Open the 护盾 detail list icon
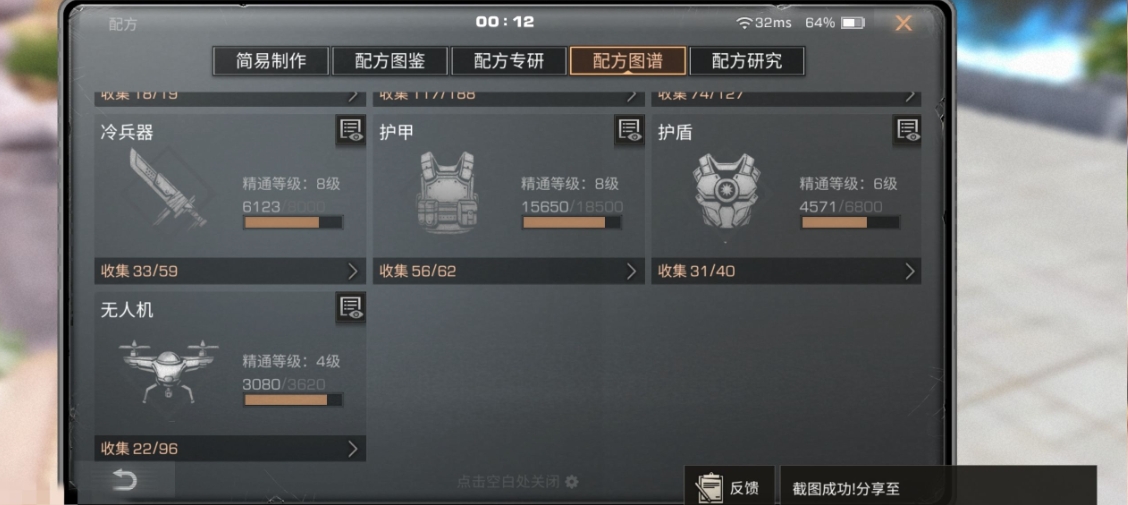Screen dimensions: 1128x505 pos(907,130)
